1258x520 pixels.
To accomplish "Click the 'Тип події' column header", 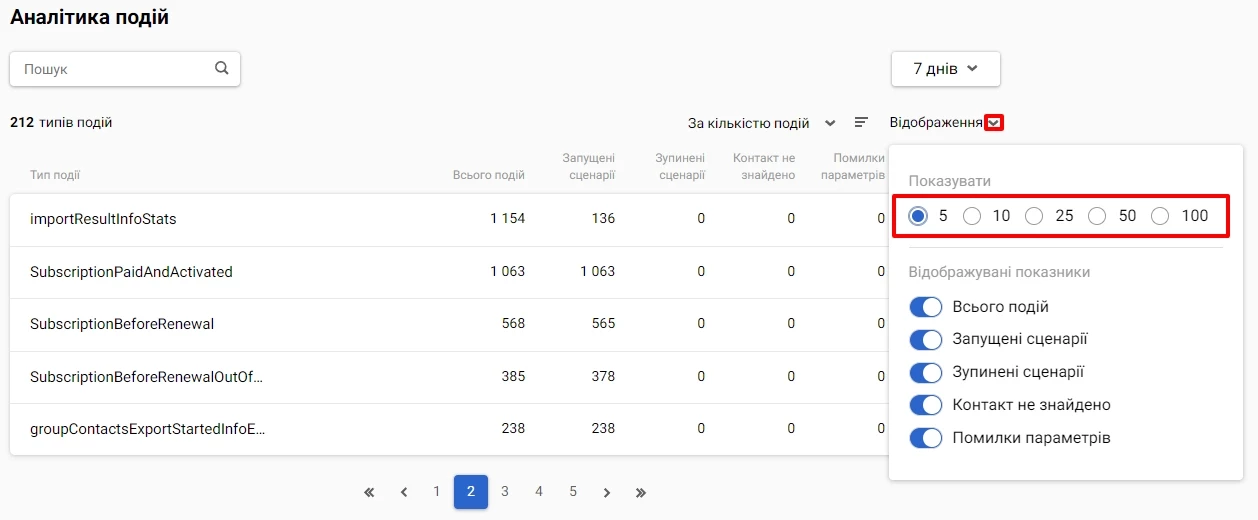I will (x=55, y=175).
